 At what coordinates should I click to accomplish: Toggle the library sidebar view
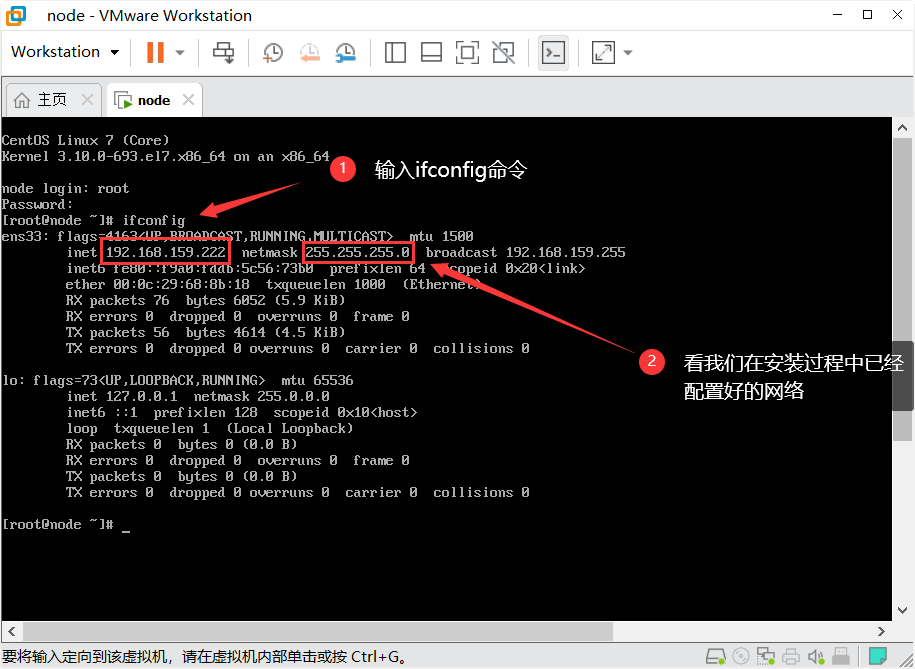click(x=395, y=53)
